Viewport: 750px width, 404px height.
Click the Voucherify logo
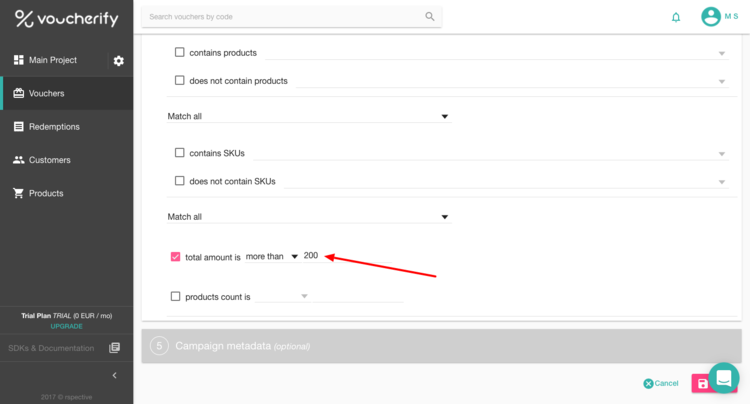point(66,19)
